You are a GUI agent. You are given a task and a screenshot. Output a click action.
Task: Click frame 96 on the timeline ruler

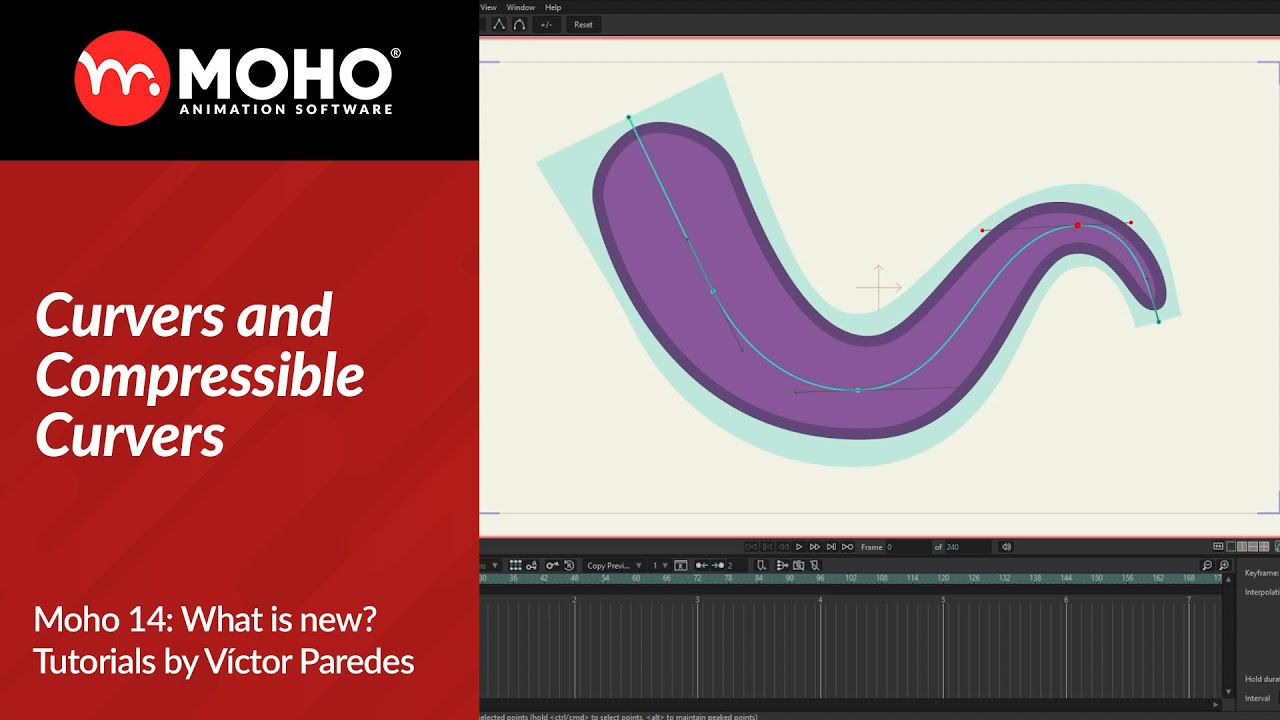[x=820, y=578]
